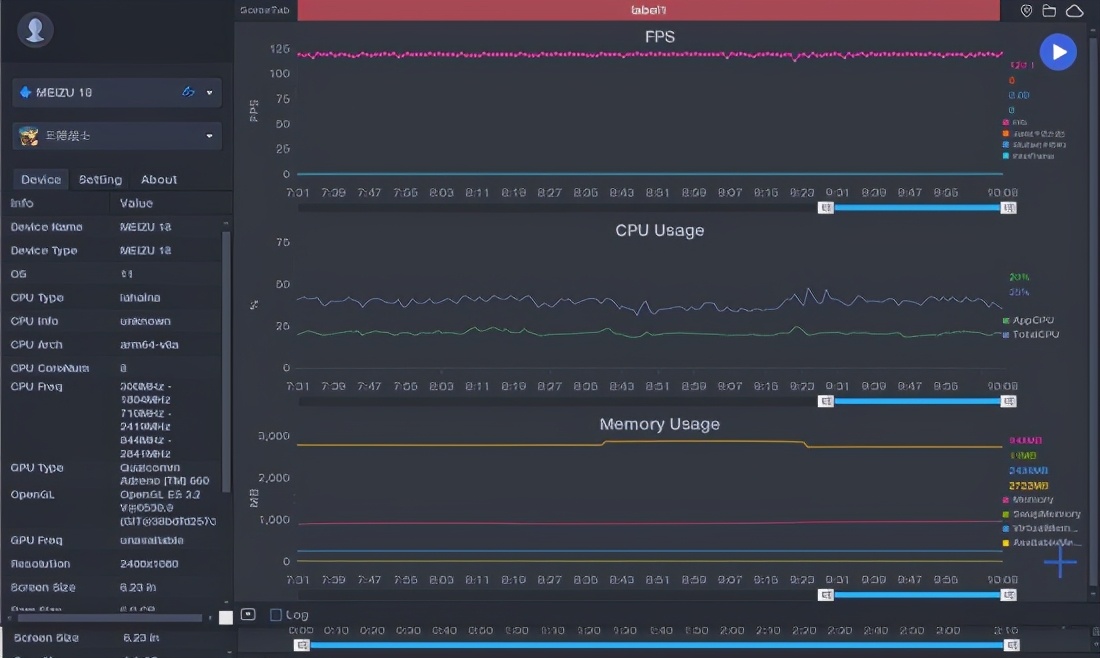The image size is (1100, 658).
Task: Select the CPU Arch row
Action: pyautogui.click(x=112, y=344)
